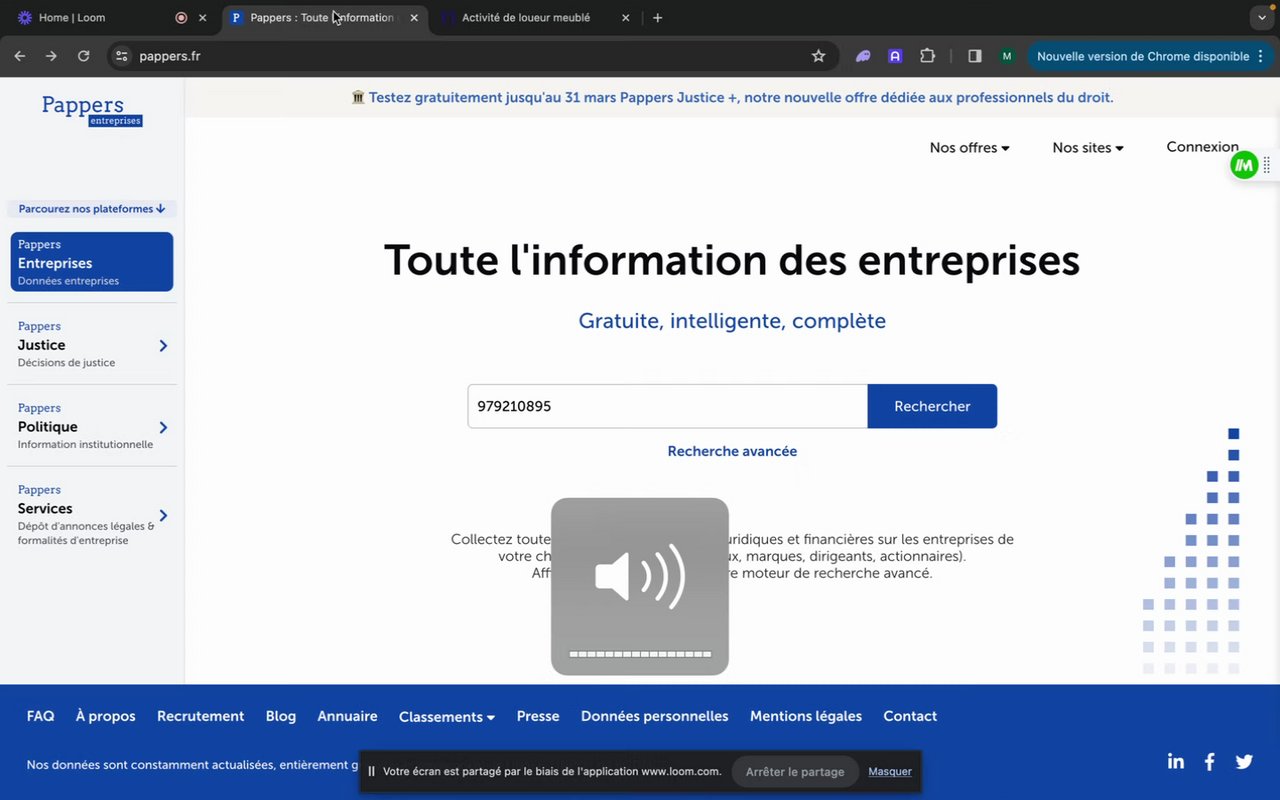The image size is (1280, 800).
Task: Click Arrêter le partage button
Action: point(795,771)
